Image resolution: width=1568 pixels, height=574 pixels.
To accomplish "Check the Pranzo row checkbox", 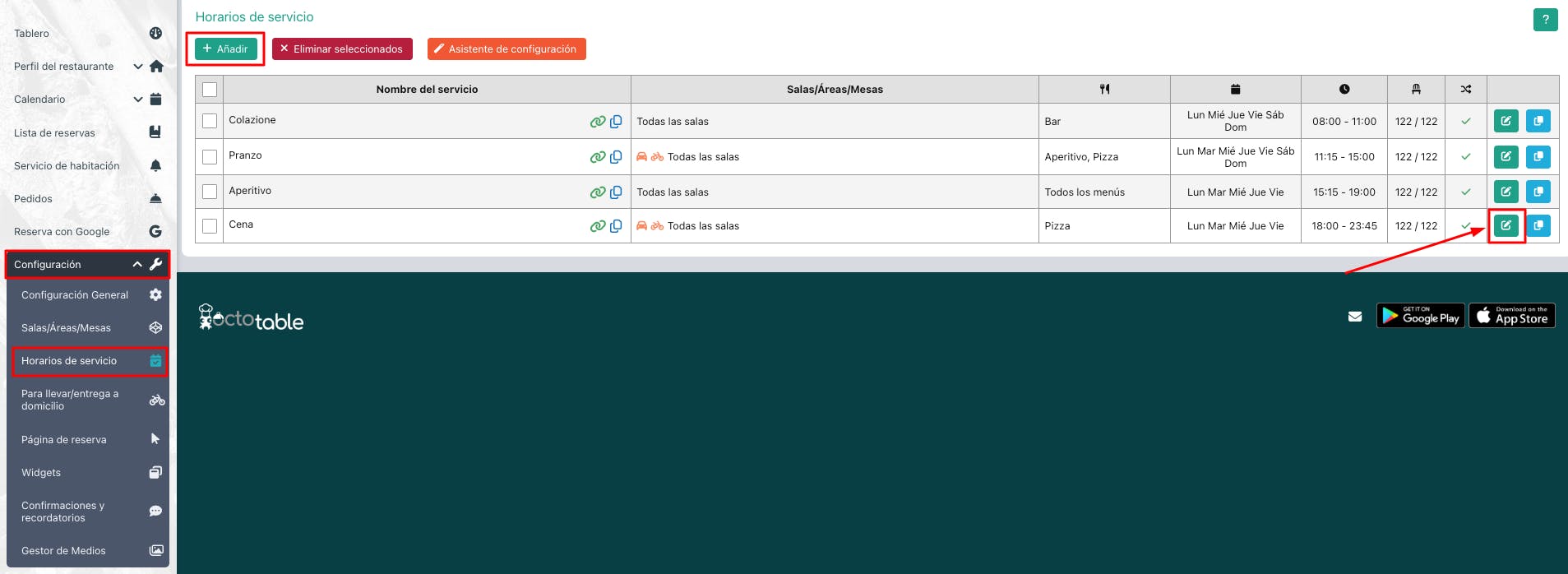I will tap(210, 156).
